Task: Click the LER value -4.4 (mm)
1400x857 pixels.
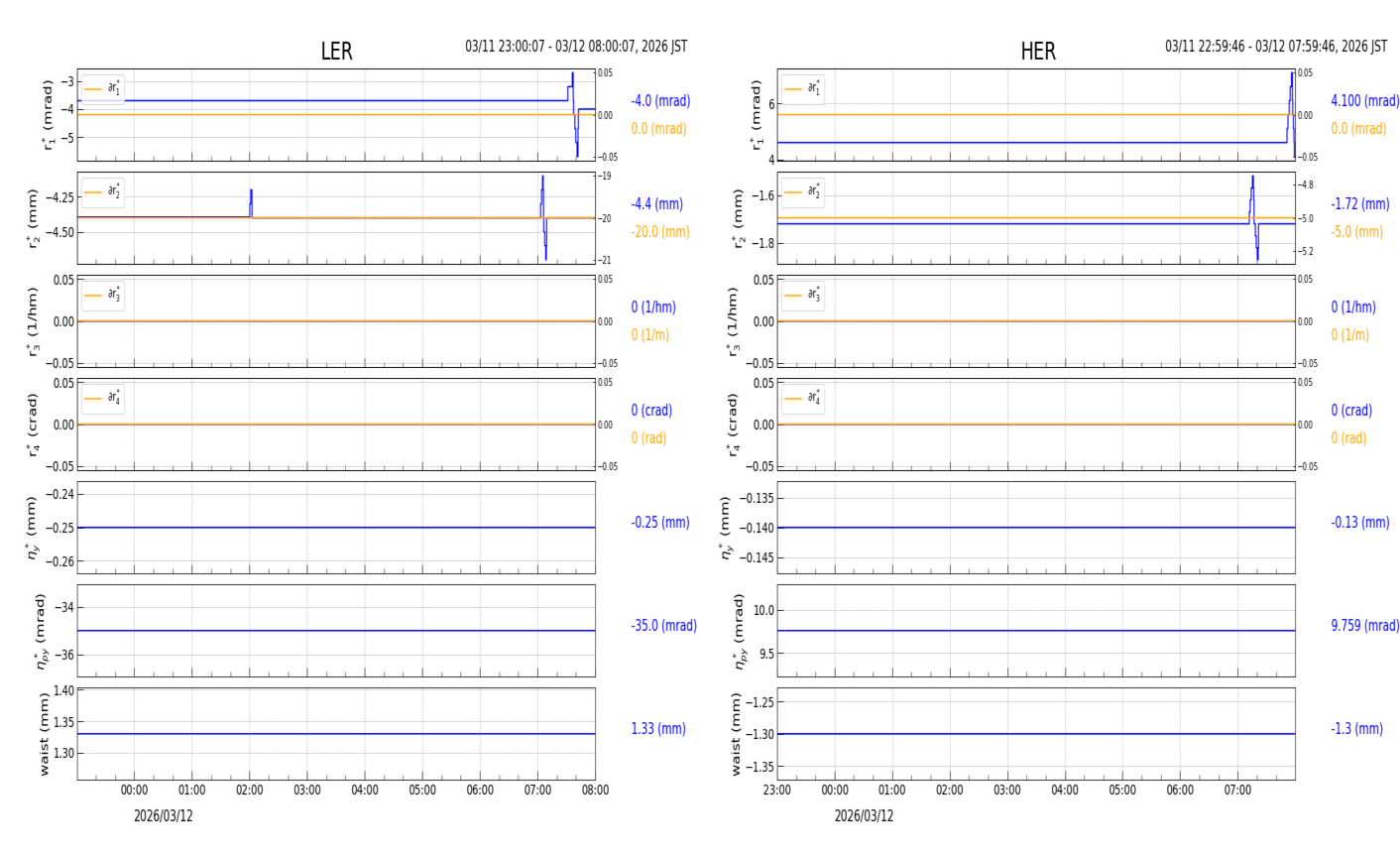Action: point(657,204)
